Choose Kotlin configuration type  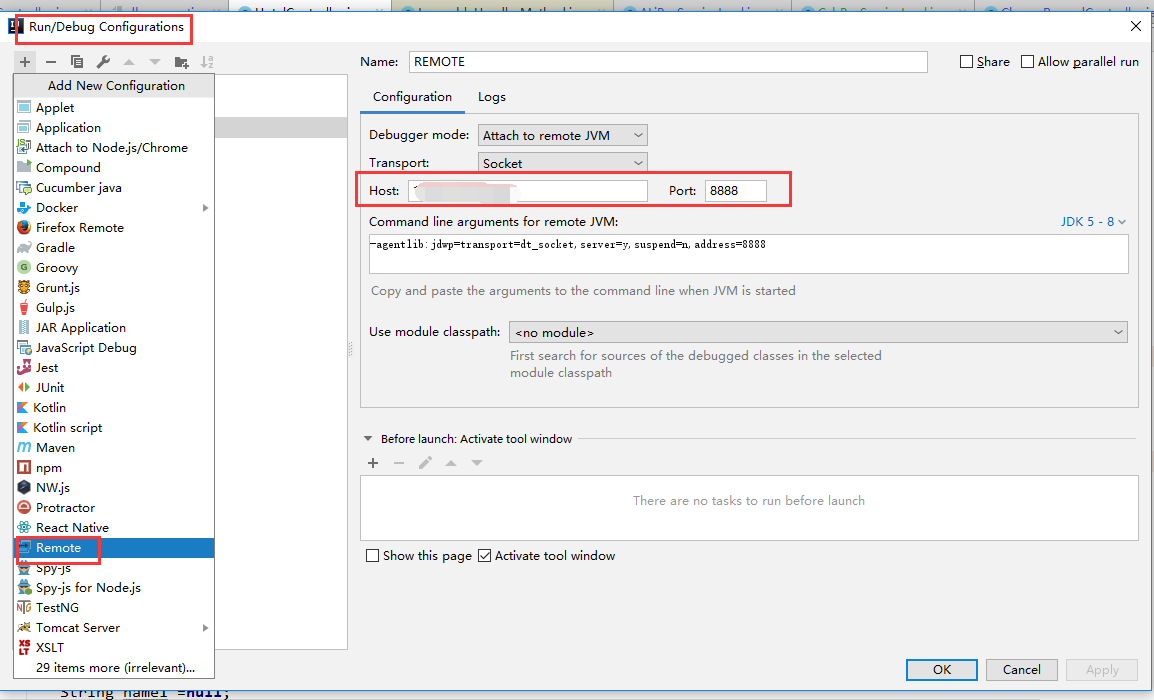(114, 407)
